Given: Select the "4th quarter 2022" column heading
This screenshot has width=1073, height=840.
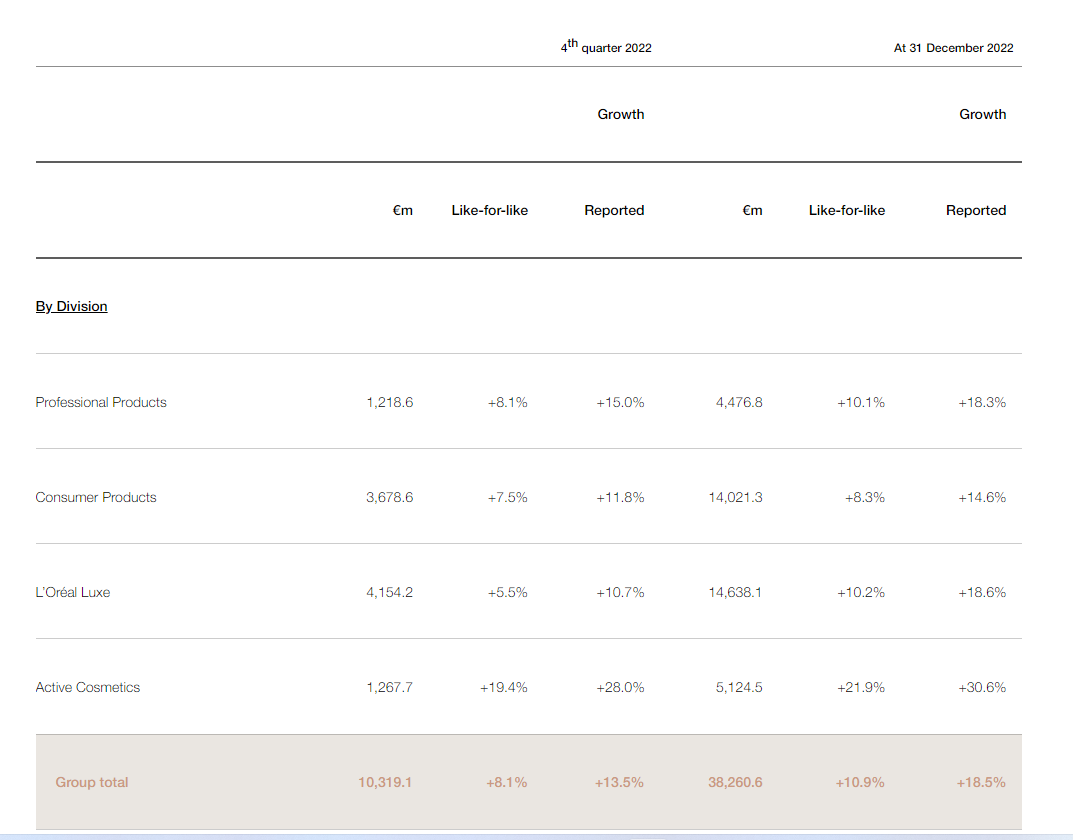Looking at the screenshot, I should pyautogui.click(x=606, y=47).
